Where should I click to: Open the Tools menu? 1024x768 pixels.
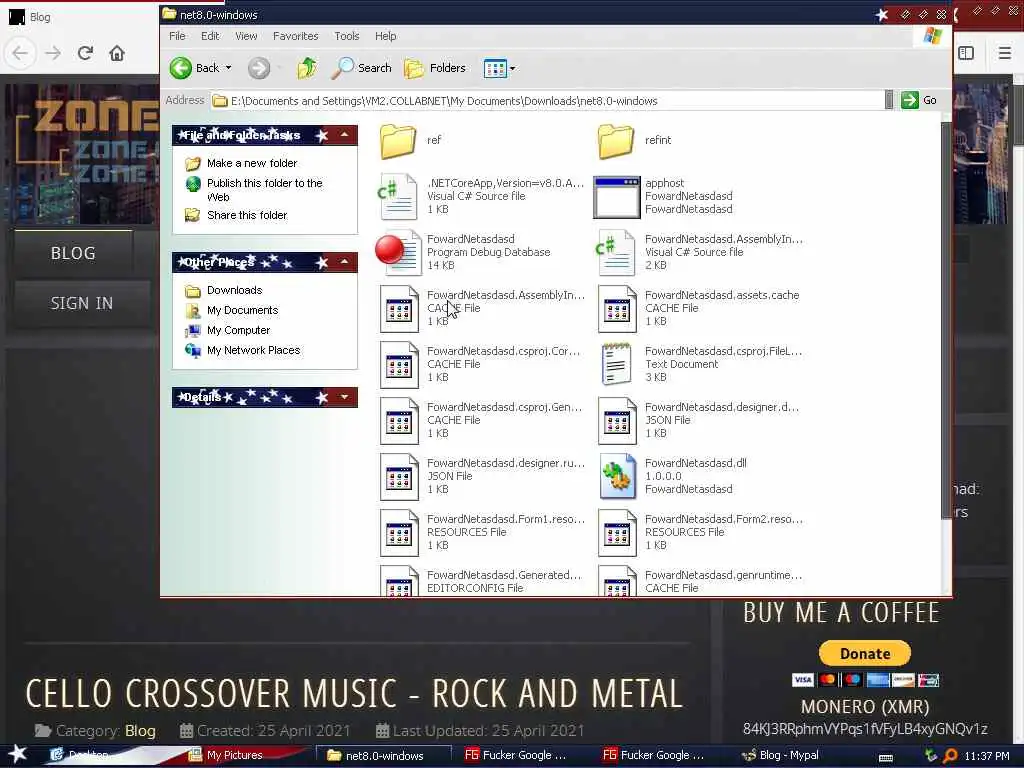347,36
